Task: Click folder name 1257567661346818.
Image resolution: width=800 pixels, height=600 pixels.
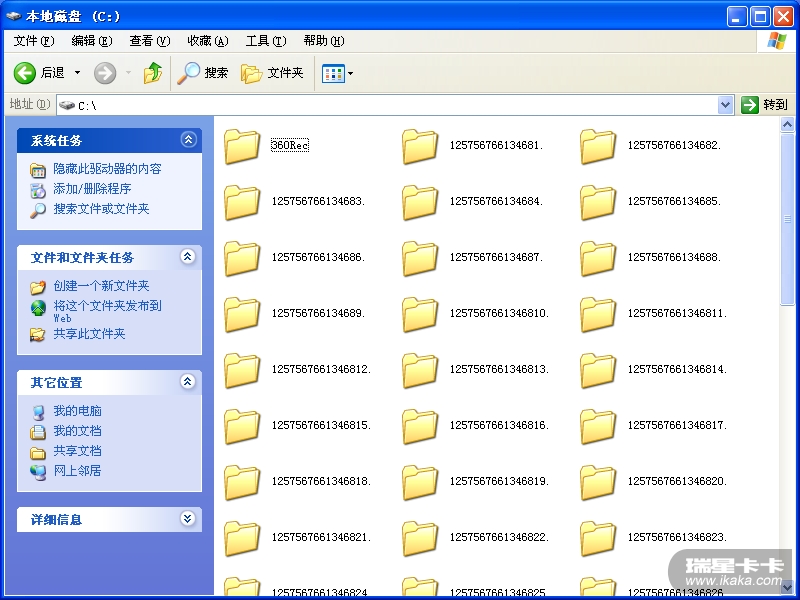Action: tap(321, 481)
